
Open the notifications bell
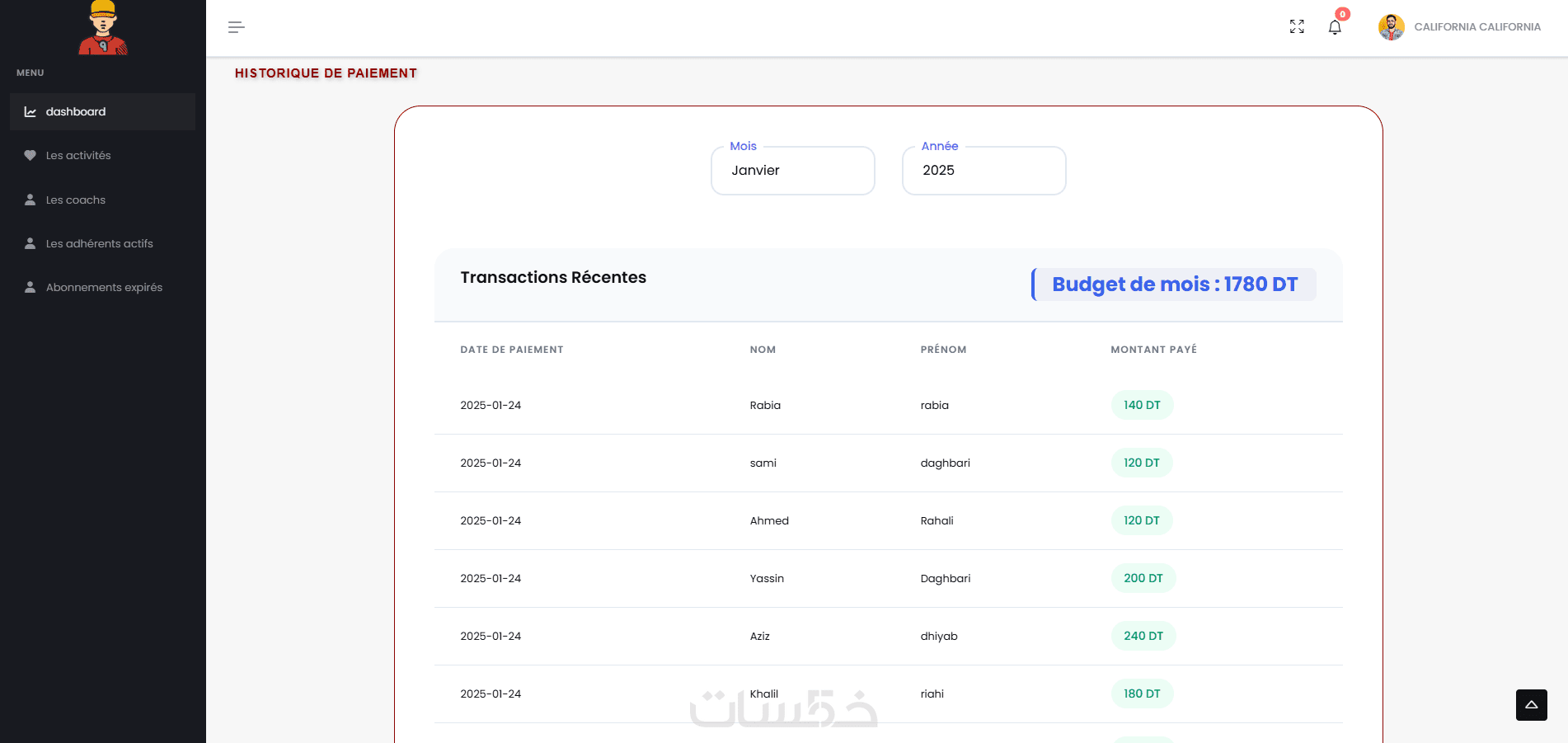tap(1335, 27)
